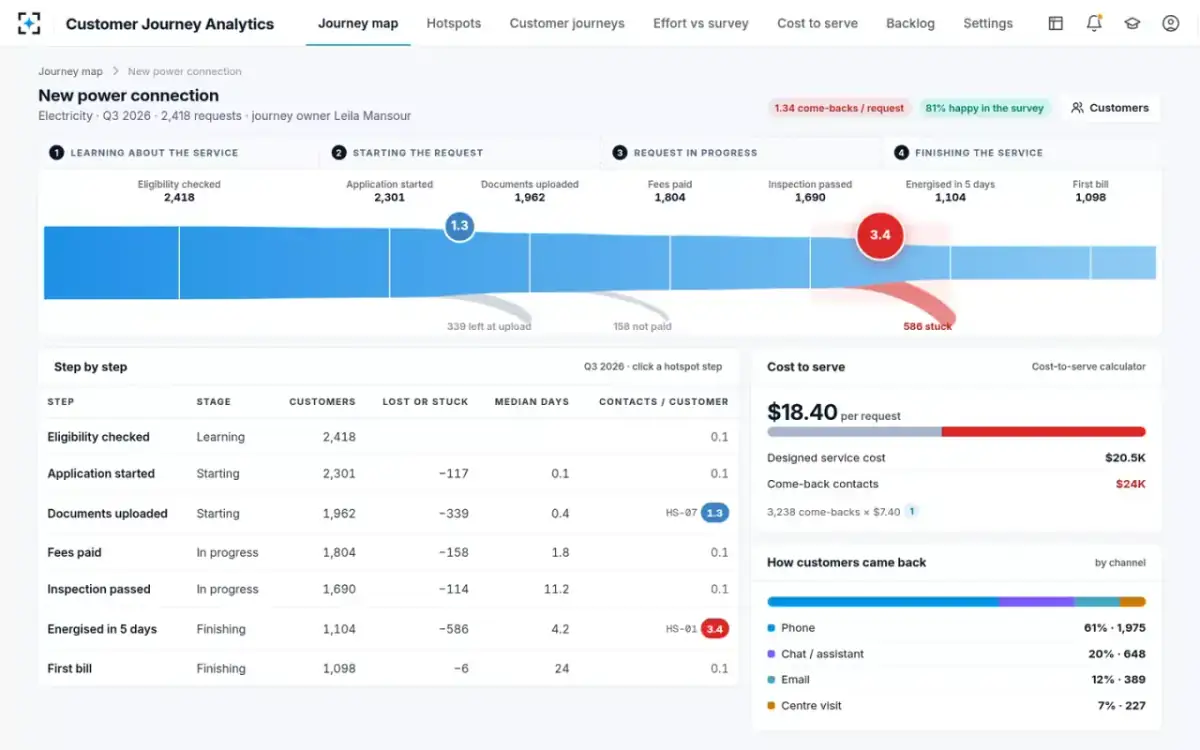Open the Settings tab
The height and width of the screenshot is (750, 1200).
pyautogui.click(x=988, y=23)
